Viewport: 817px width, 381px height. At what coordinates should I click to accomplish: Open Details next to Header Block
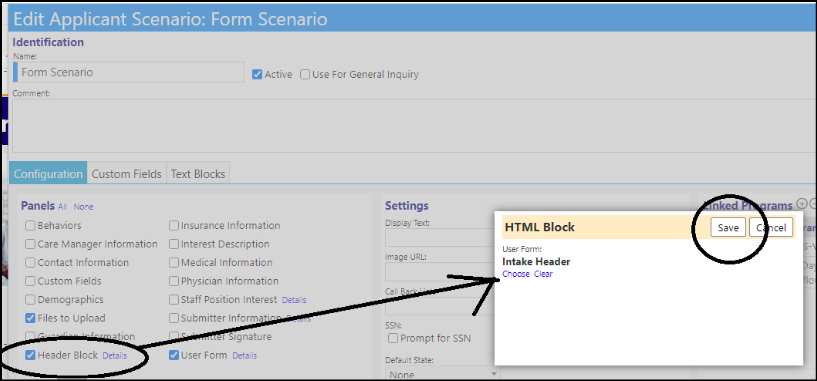(x=115, y=355)
